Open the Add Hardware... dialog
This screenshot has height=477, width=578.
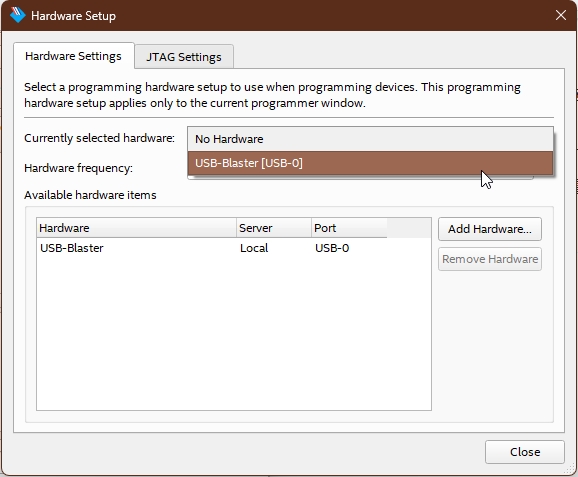point(490,229)
